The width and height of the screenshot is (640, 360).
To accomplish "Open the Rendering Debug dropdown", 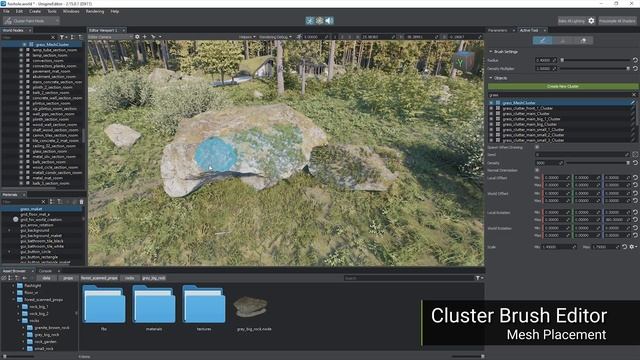I will pyautogui.click(x=276, y=37).
